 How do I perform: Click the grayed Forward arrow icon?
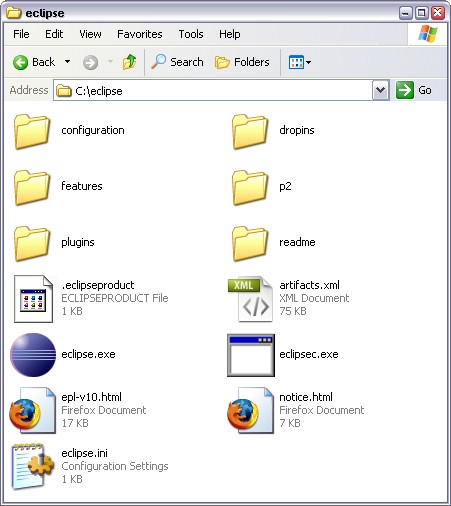click(90, 62)
